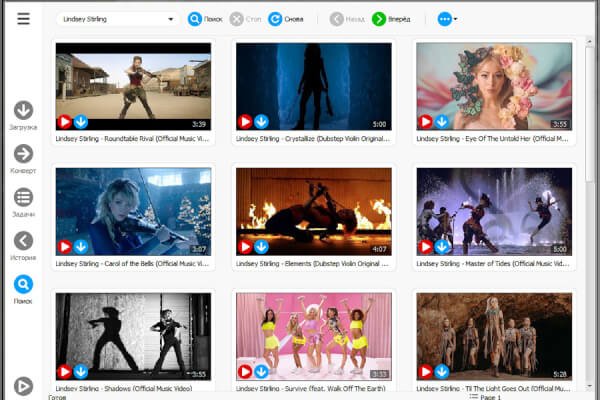Play the Carol of the Bells video
The height and width of the screenshot is (400, 600).
pos(64,247)
